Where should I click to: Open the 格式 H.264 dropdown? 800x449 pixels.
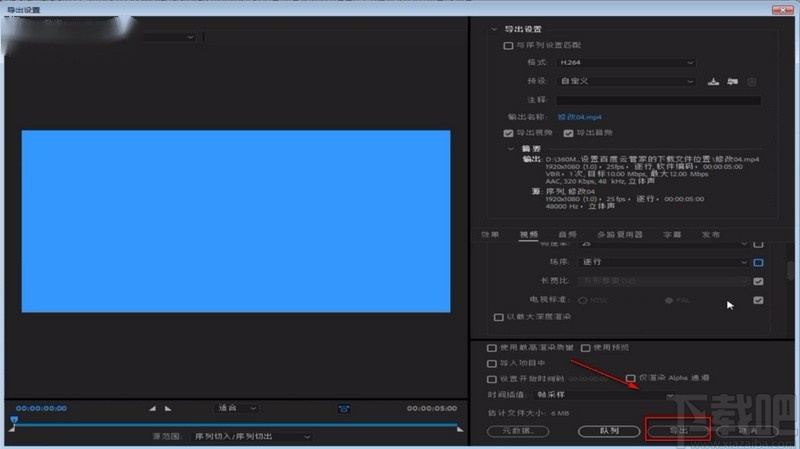627,62
